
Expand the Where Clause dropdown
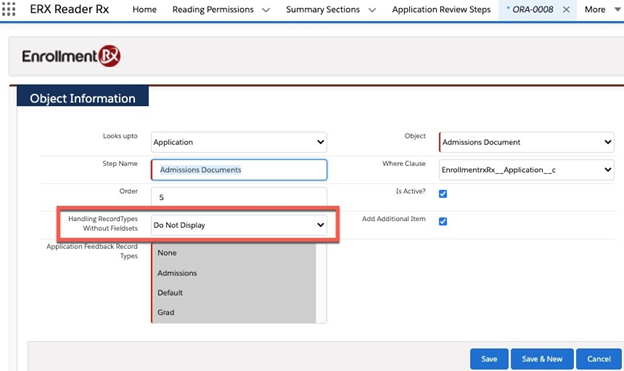point(526,170)
